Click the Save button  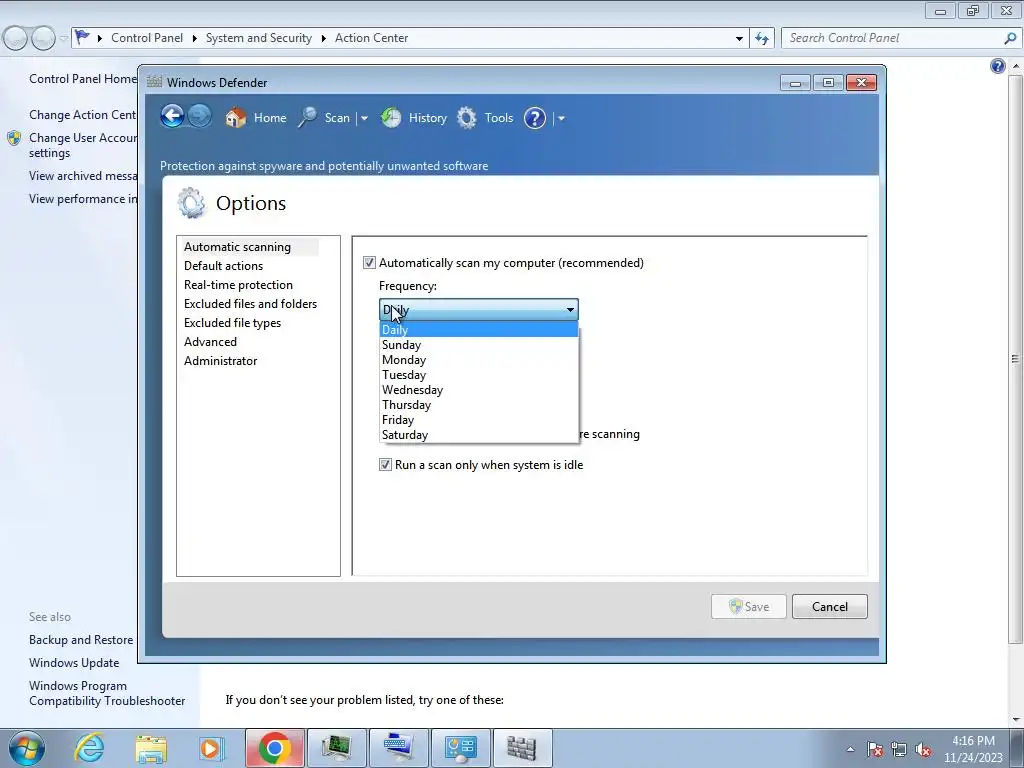748,607
